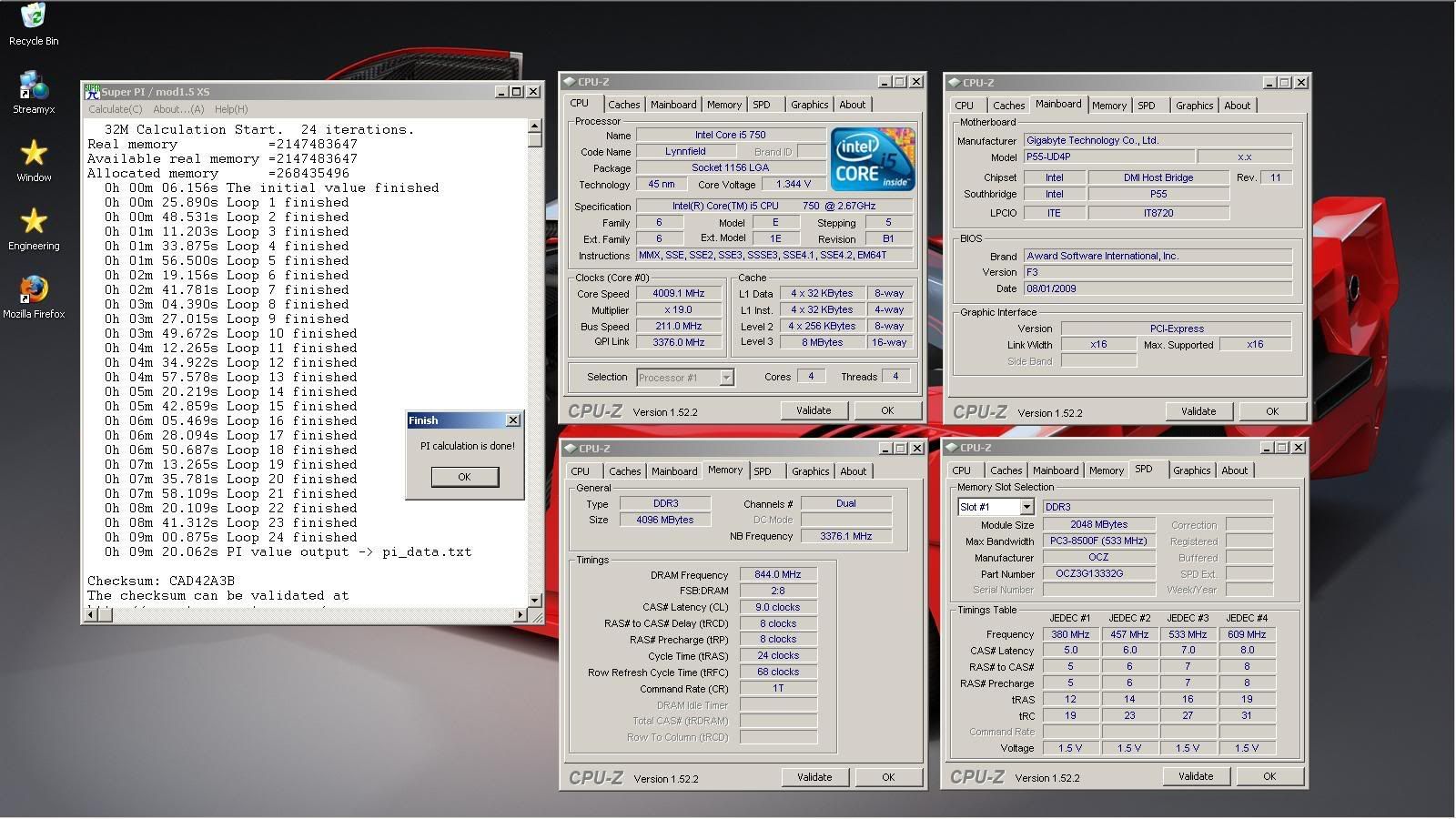
Task: Open the About tab in the Memory CPU-Z window
Action: pos(853,471)
